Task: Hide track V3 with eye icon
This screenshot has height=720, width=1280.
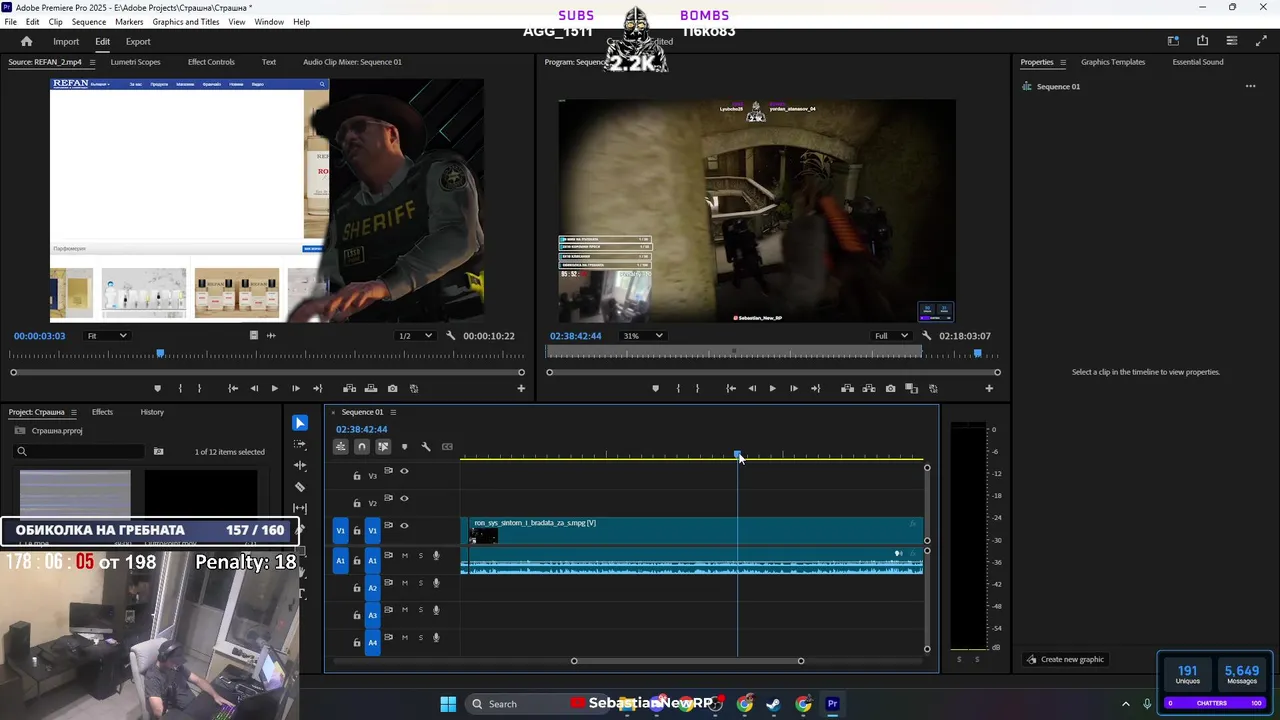Action: [x=404, y=471]
